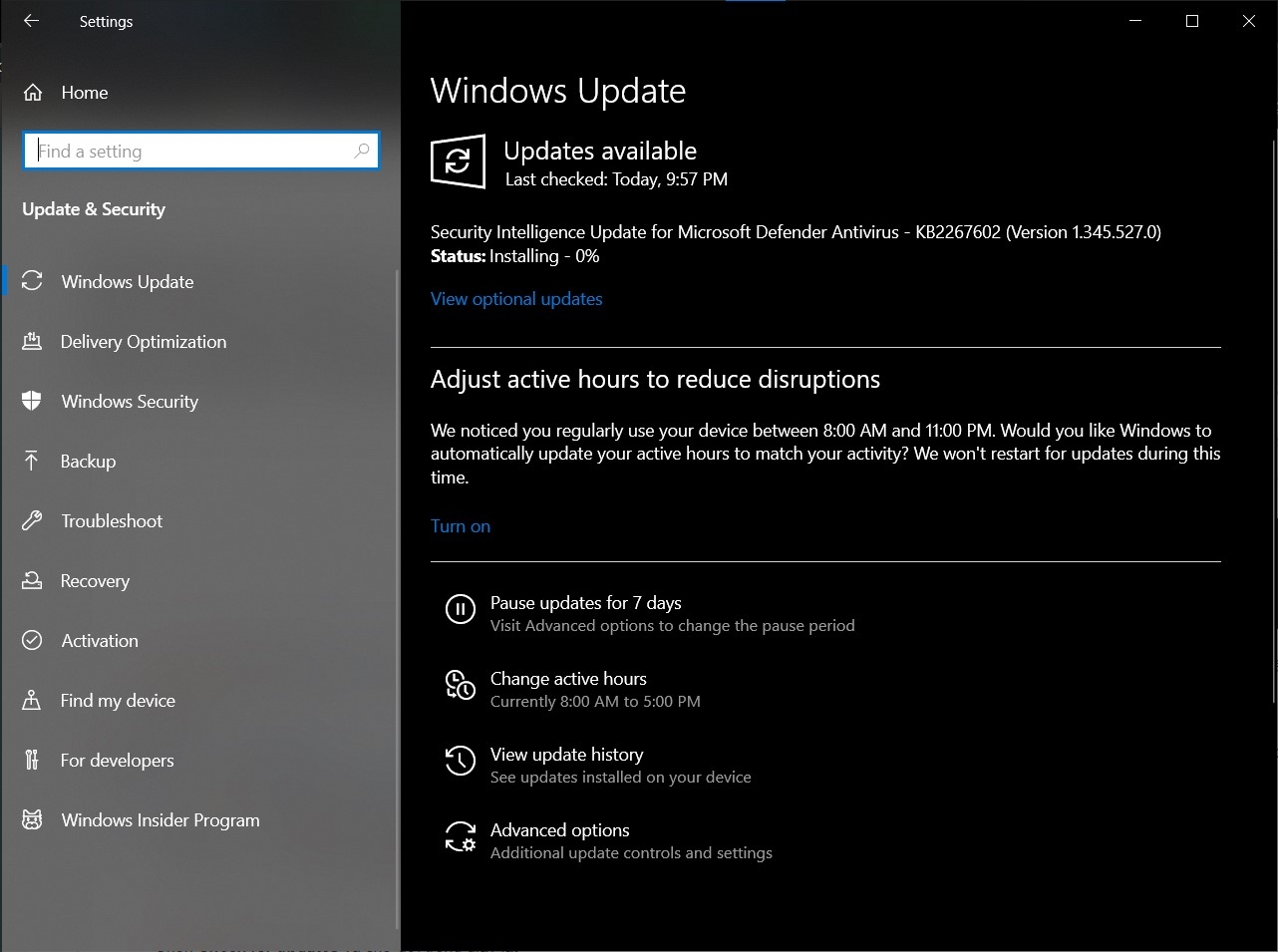Click the Updates available status text
The width and height of the screenshot is (1278, 952).
click(x=600, y=151)
